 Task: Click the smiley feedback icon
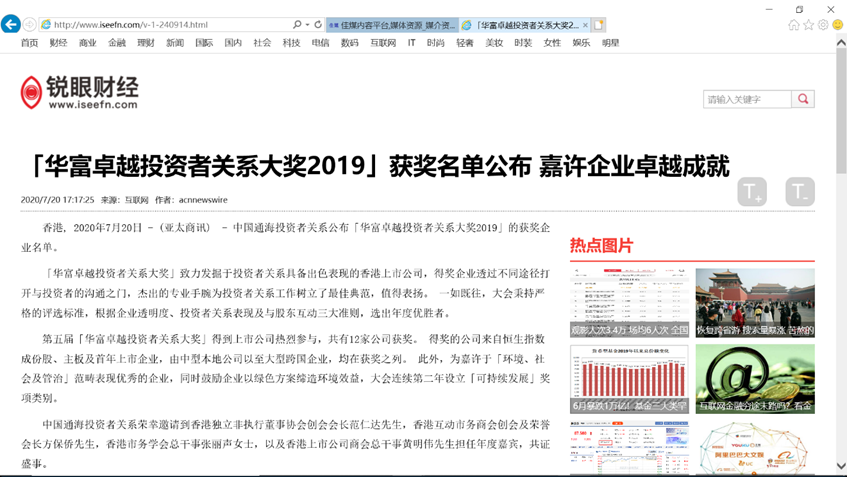coord(838,24)
